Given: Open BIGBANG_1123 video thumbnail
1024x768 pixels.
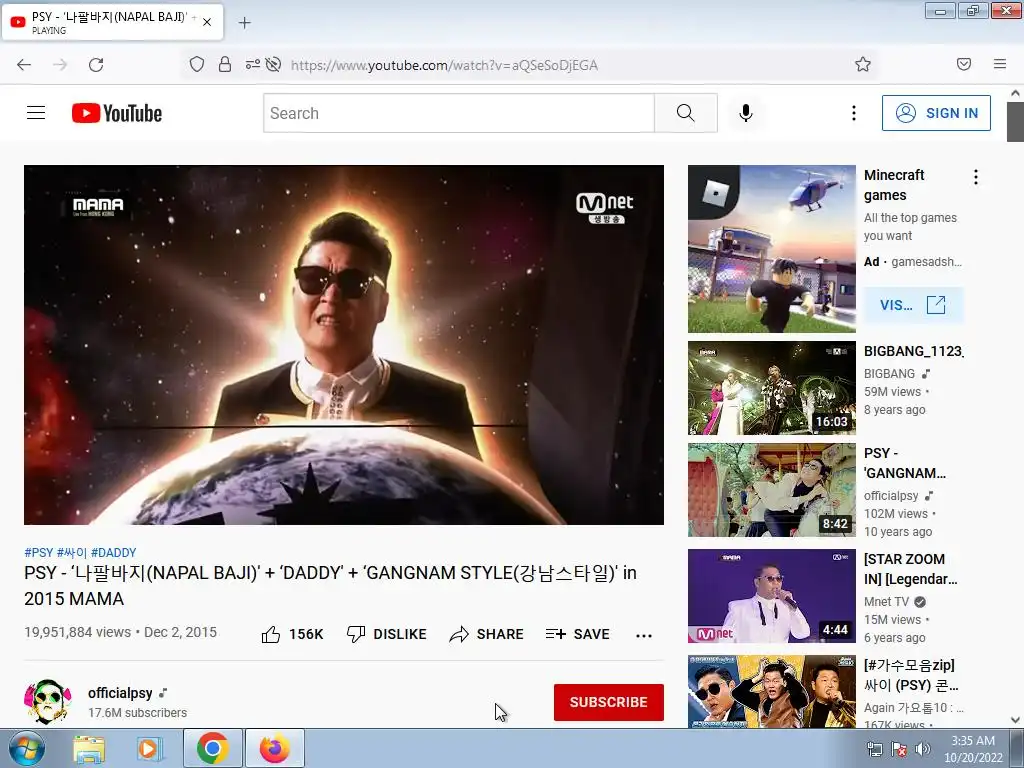Looking at the screenshot, I should click(772, 388).
